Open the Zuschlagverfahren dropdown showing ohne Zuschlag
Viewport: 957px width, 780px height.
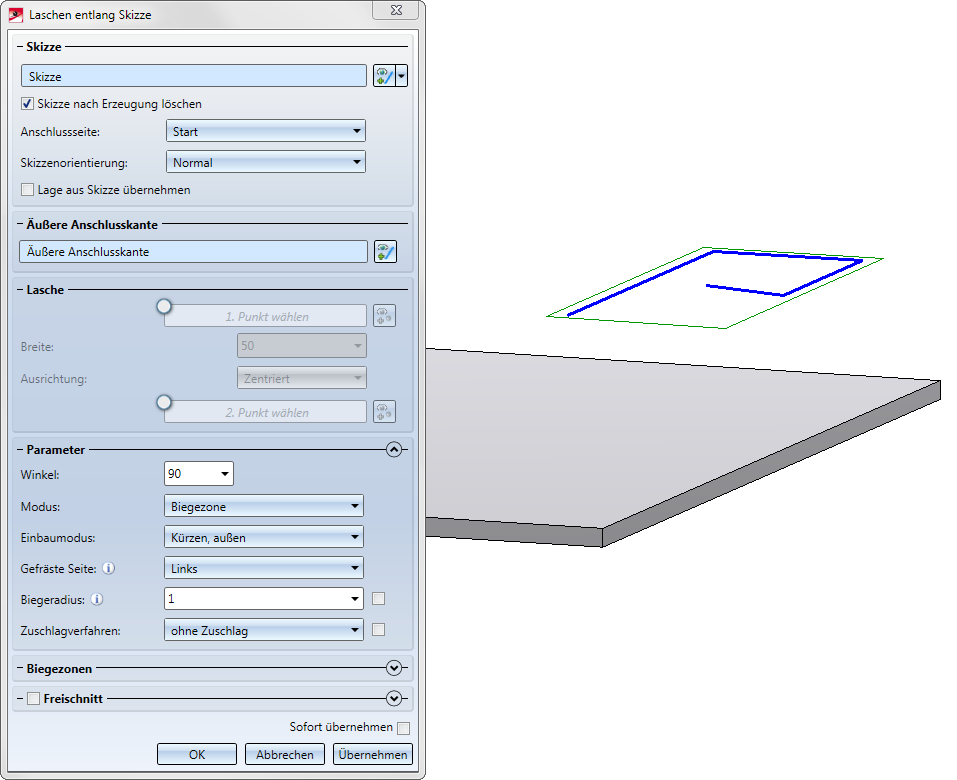tap(264, 630)
